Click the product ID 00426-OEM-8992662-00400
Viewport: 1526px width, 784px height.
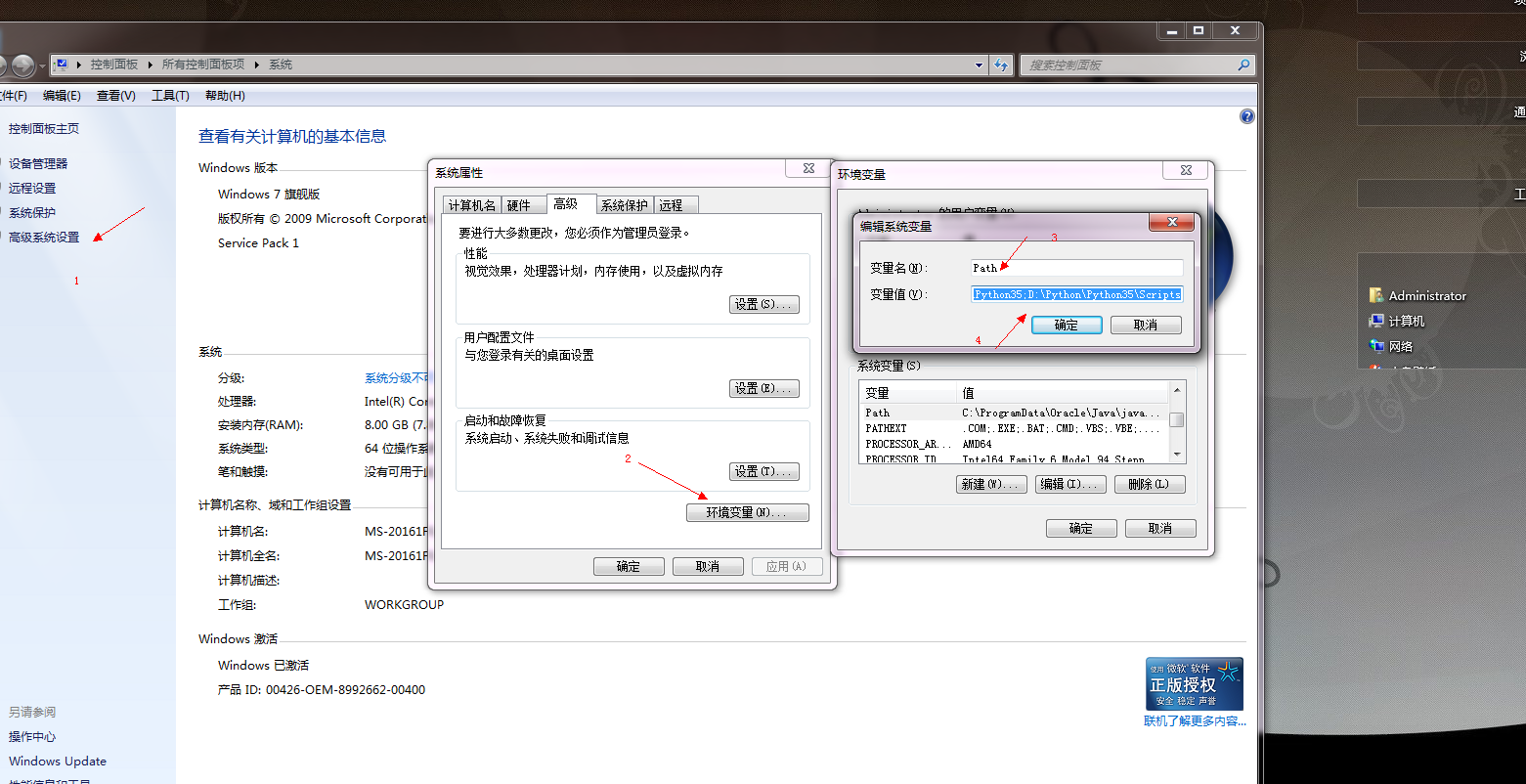[345, 690]
